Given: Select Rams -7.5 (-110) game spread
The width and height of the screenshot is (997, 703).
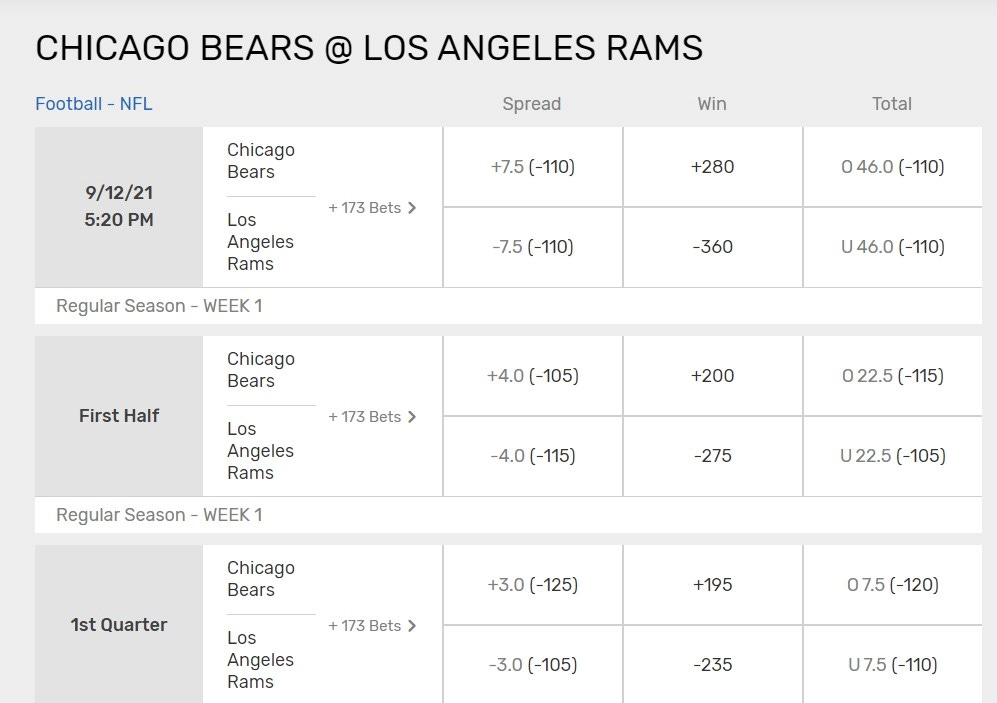Looking at the screenshot, I should tap(533, 247).
